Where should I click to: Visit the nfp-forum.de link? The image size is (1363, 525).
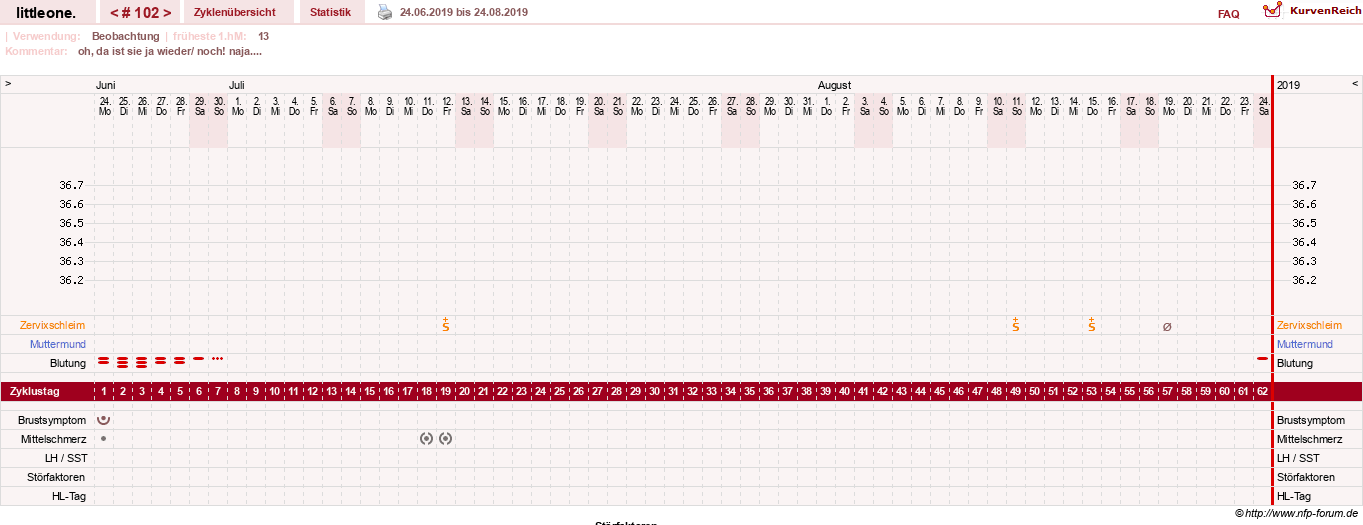click(1301, 513)
